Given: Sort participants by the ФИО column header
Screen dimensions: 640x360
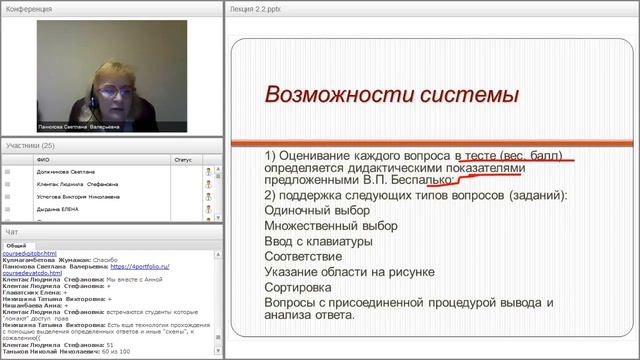Looking at the screenshot, I should click(x=102, y=160).
